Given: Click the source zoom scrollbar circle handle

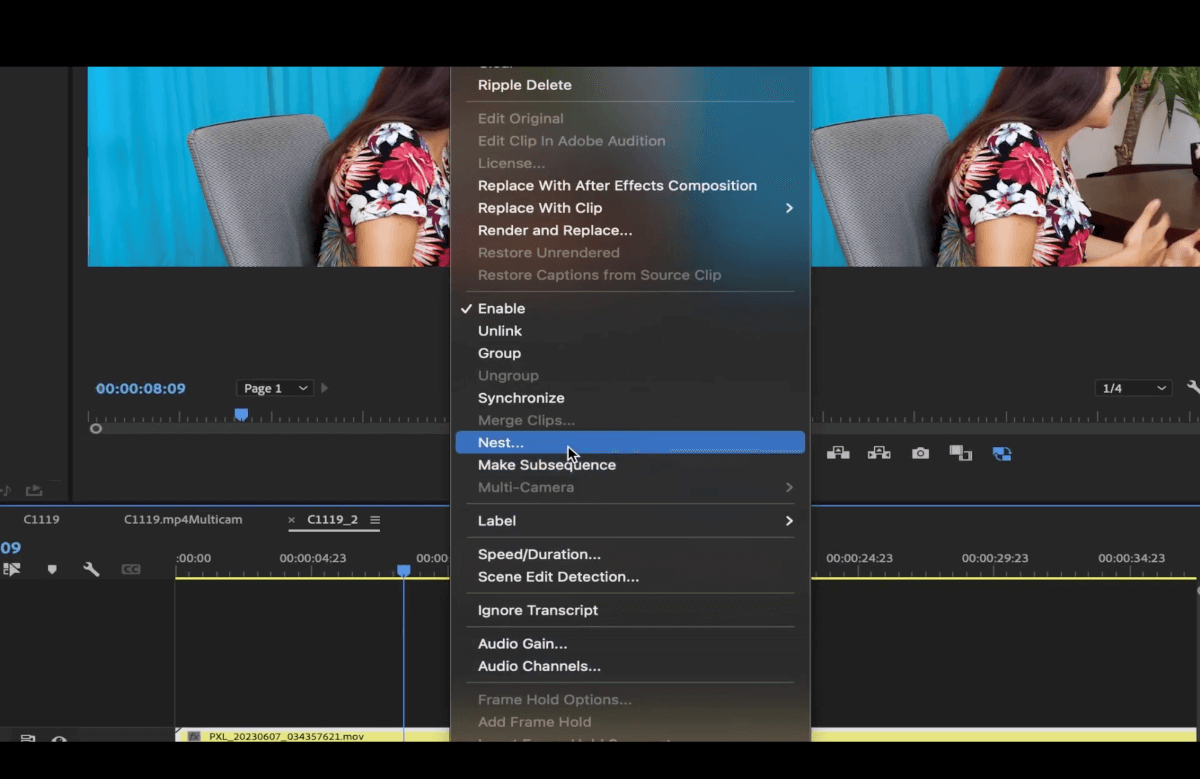Looking at the screenshot, I should point(96,429).
